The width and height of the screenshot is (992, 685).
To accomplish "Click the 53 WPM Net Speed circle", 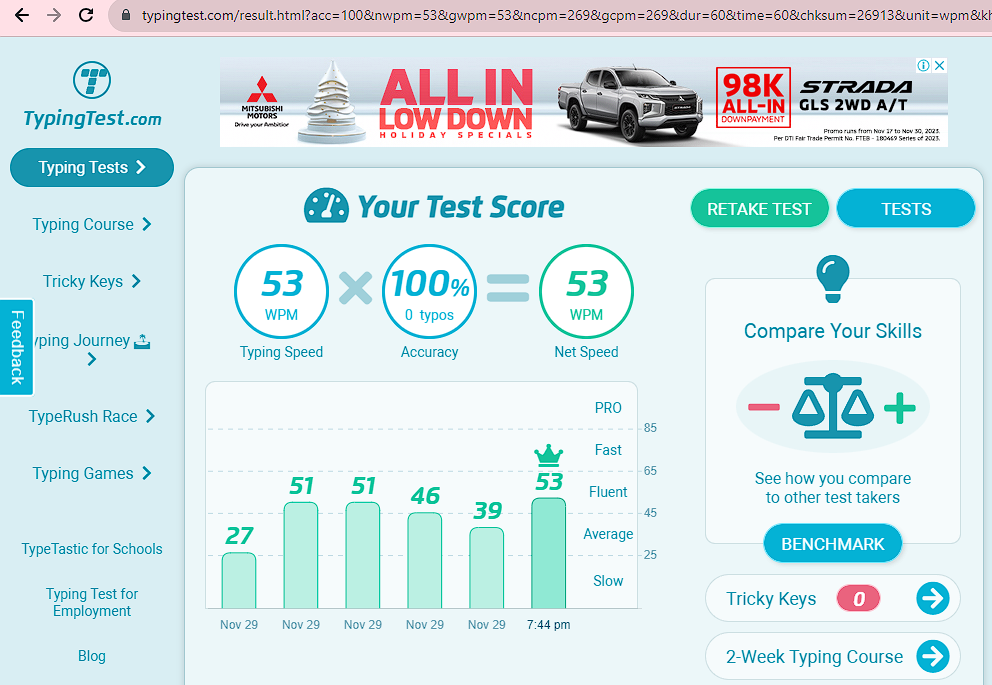I will tap(586, 292).
